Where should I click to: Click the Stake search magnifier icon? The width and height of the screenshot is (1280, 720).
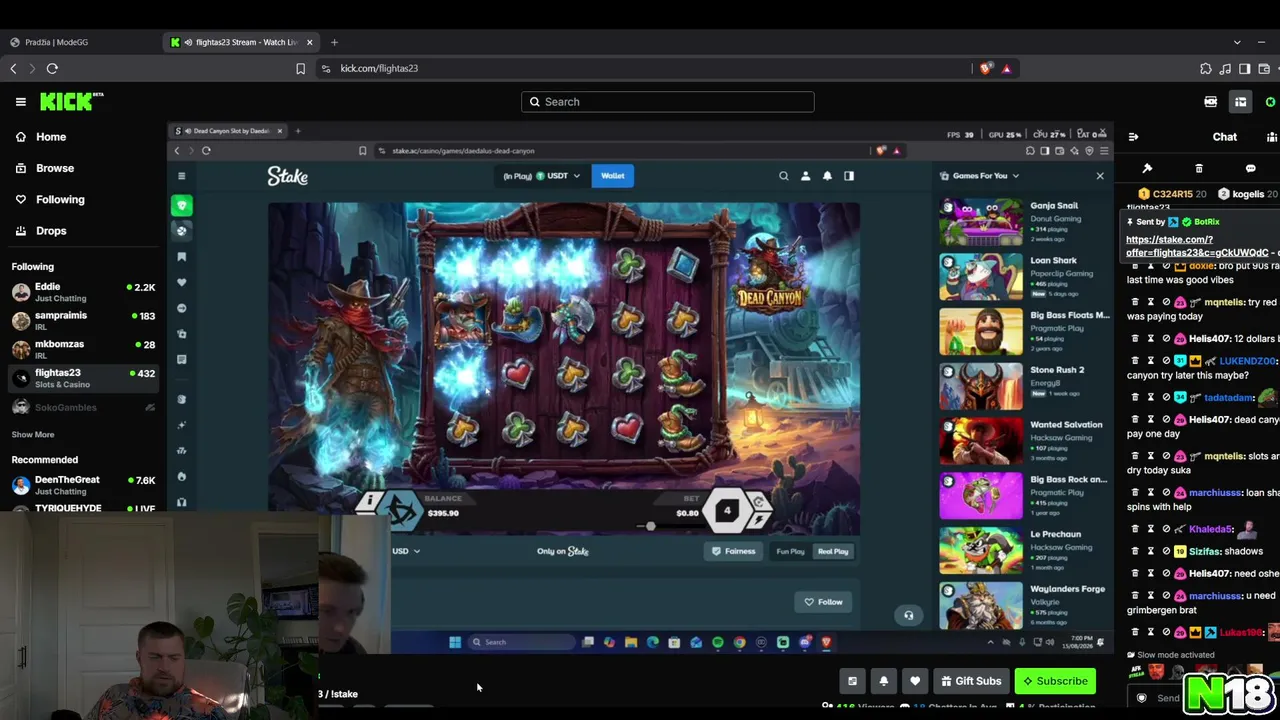784,176
